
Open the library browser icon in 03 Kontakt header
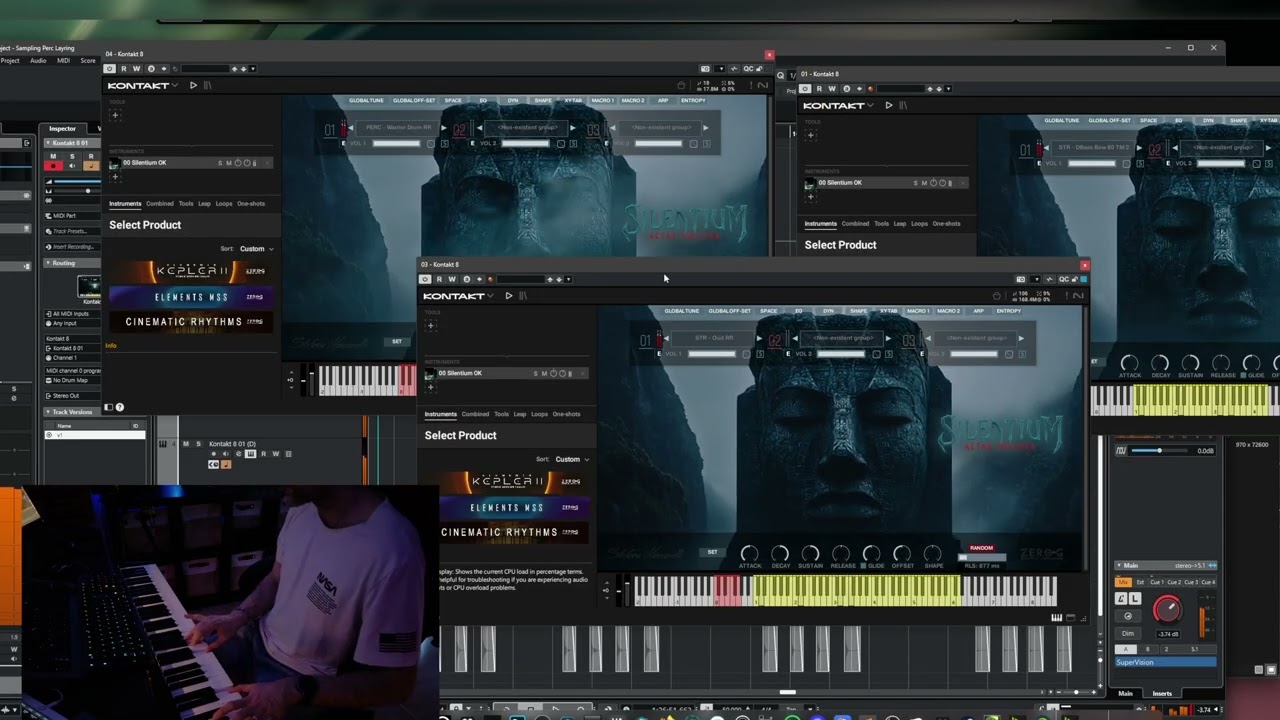click(522, 296)
